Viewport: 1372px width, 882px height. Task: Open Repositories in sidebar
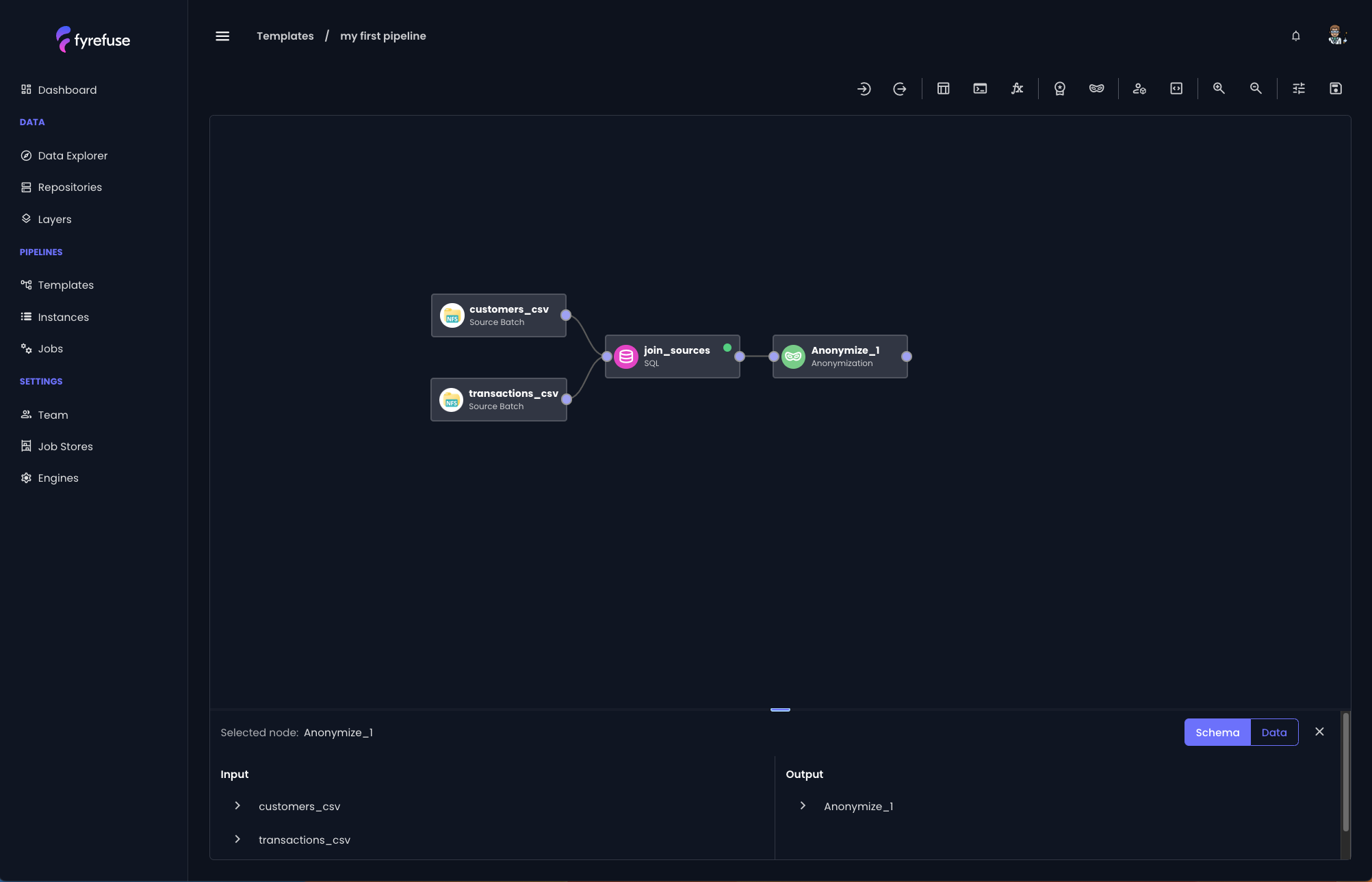point(62,187)
